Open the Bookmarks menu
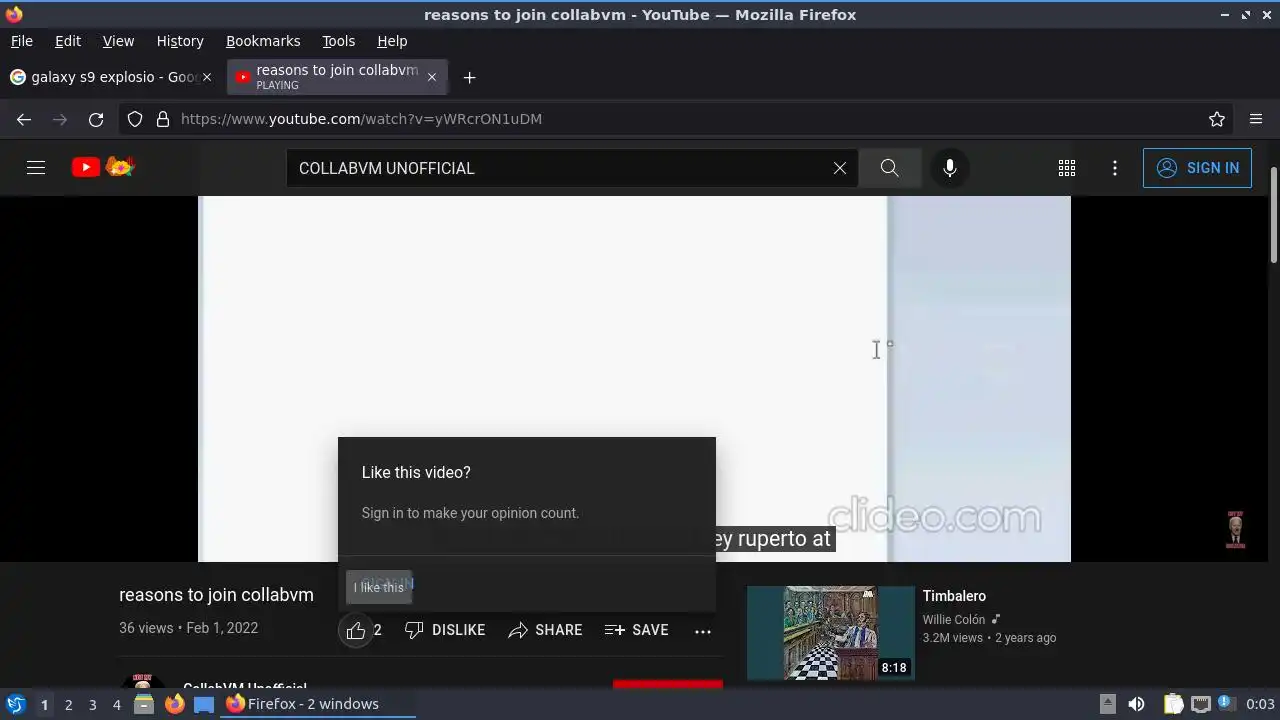Viewport: 1280px width, 720px height. pyautogui.click(x=263, y=41)
